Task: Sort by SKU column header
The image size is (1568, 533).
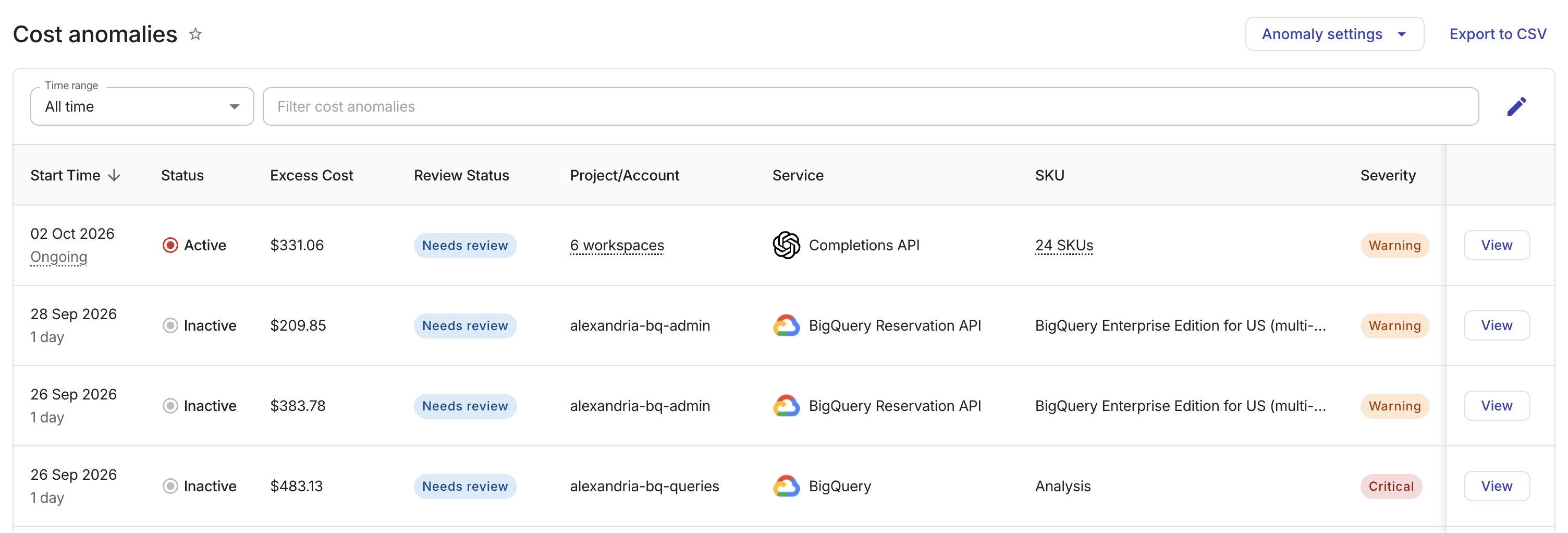Action: click(1049, 175)
